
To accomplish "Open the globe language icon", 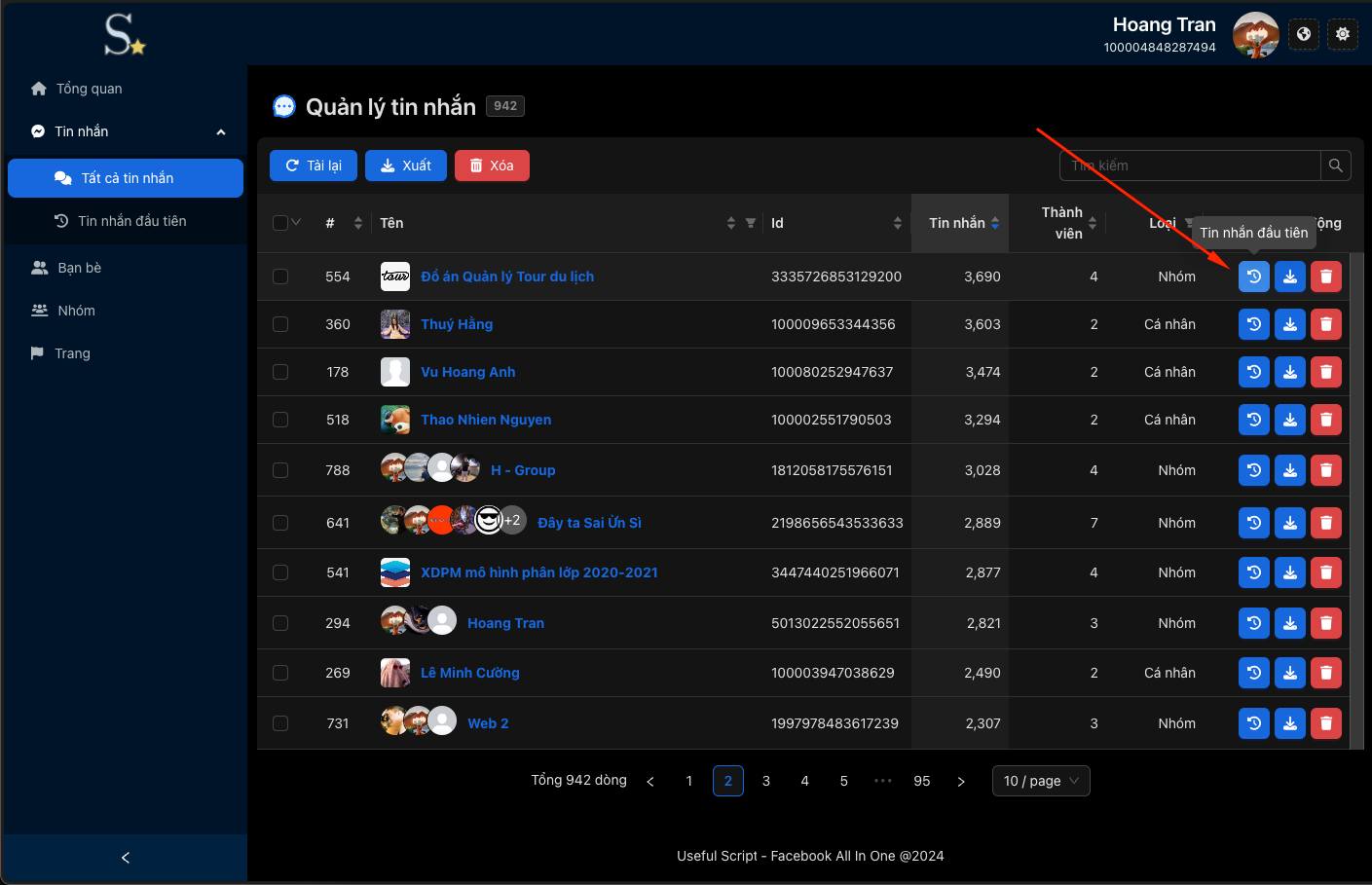I will [x=1304, y=34].
